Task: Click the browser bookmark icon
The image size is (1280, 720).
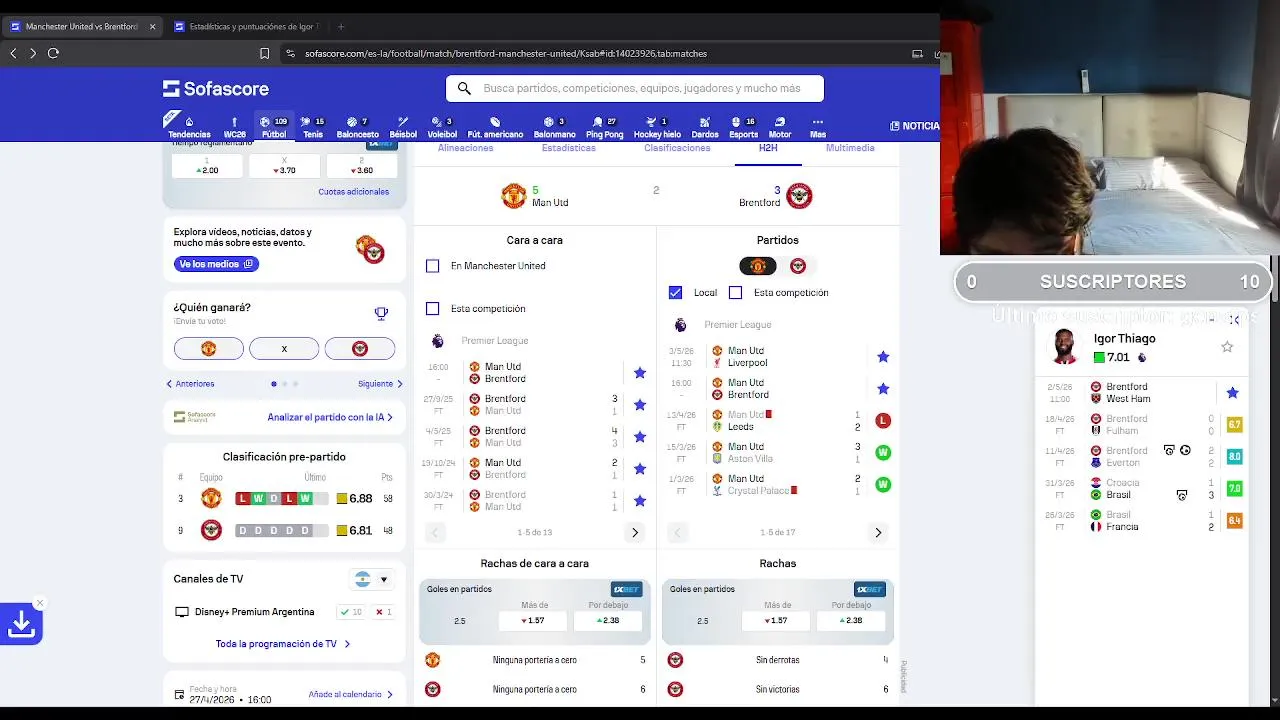Action: pos(264,53)
